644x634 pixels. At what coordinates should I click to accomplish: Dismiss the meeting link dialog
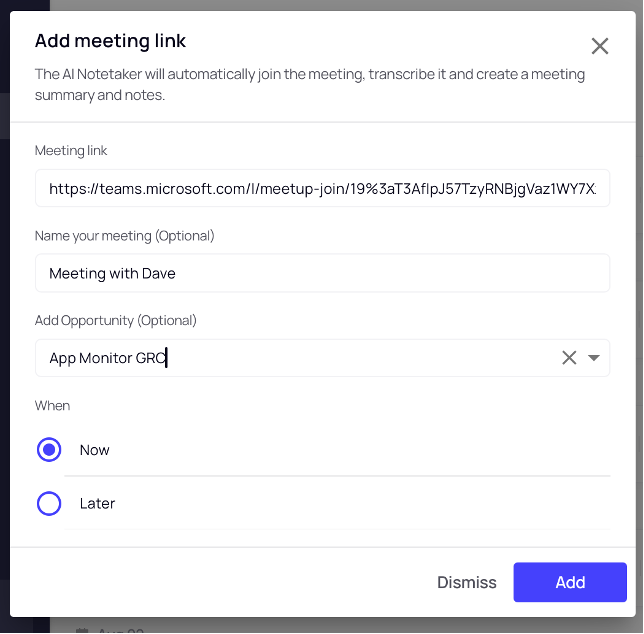tap(467, 582)
